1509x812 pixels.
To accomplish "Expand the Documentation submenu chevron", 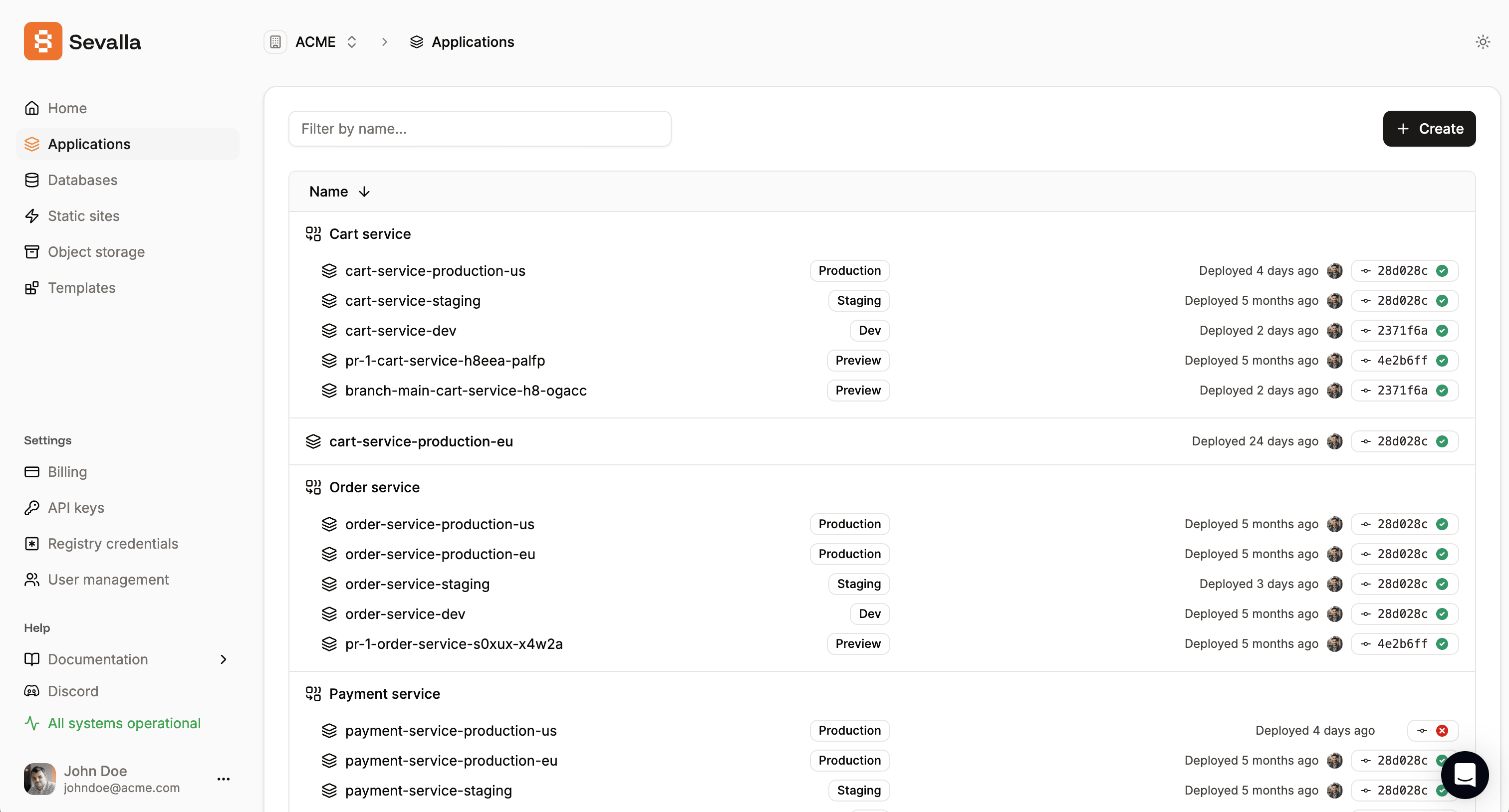I will [x=223, y=658].
